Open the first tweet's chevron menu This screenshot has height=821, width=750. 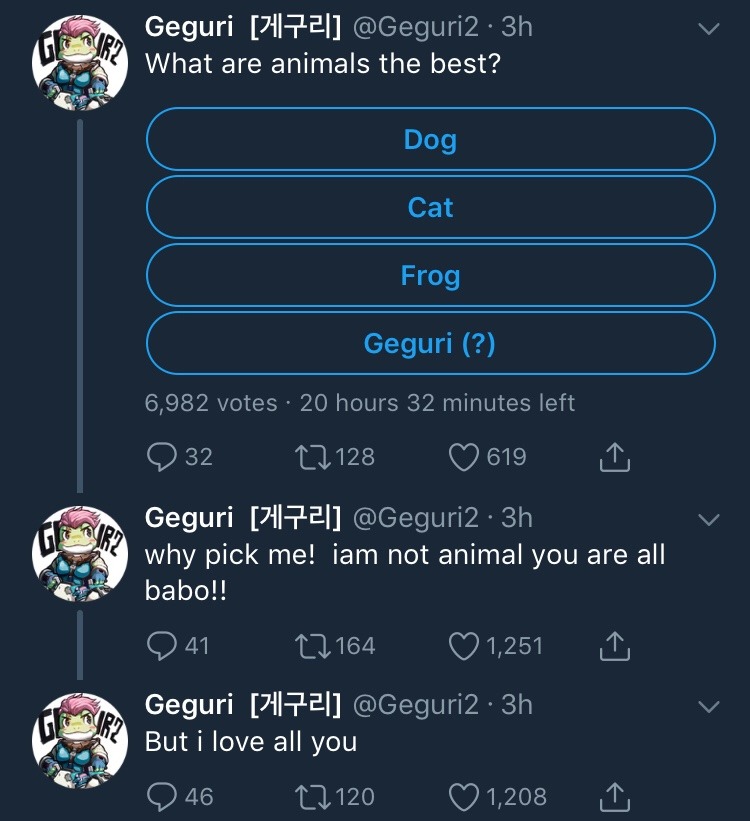[x=707, y=29]
